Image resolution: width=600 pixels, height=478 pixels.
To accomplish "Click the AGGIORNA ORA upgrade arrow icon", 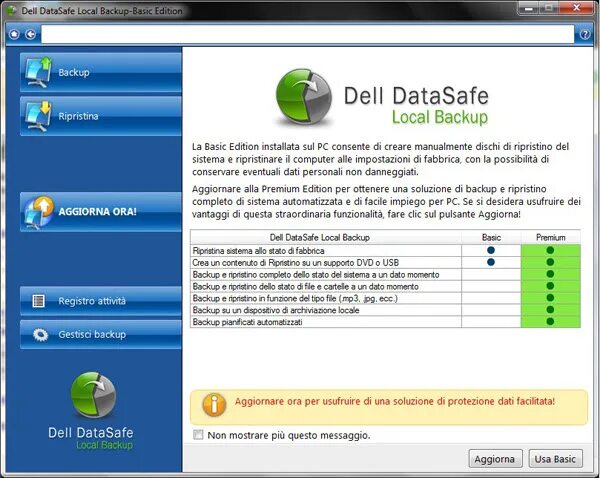I will 39,212.
